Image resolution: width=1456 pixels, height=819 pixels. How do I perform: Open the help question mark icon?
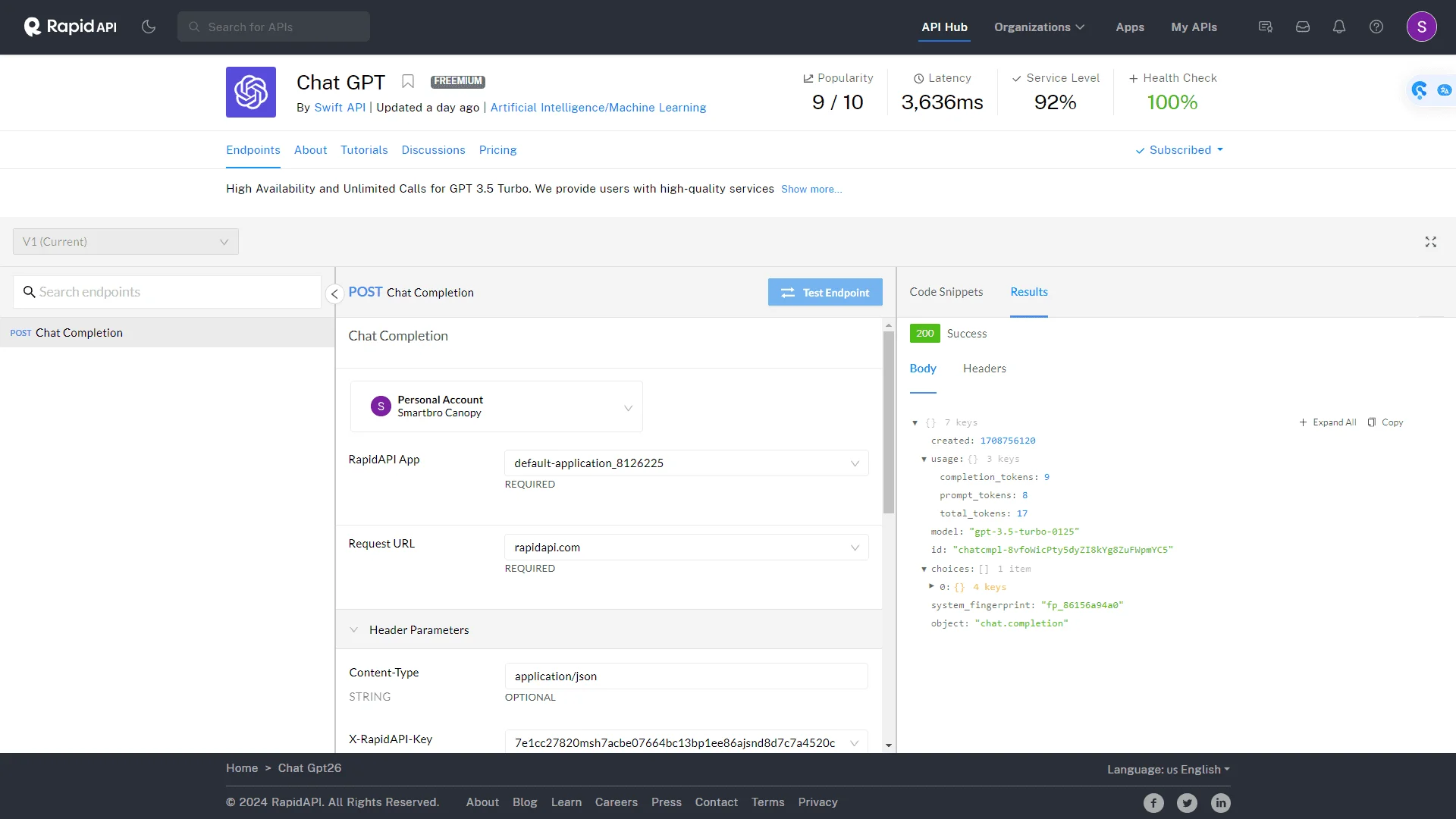pos(1376,27)
